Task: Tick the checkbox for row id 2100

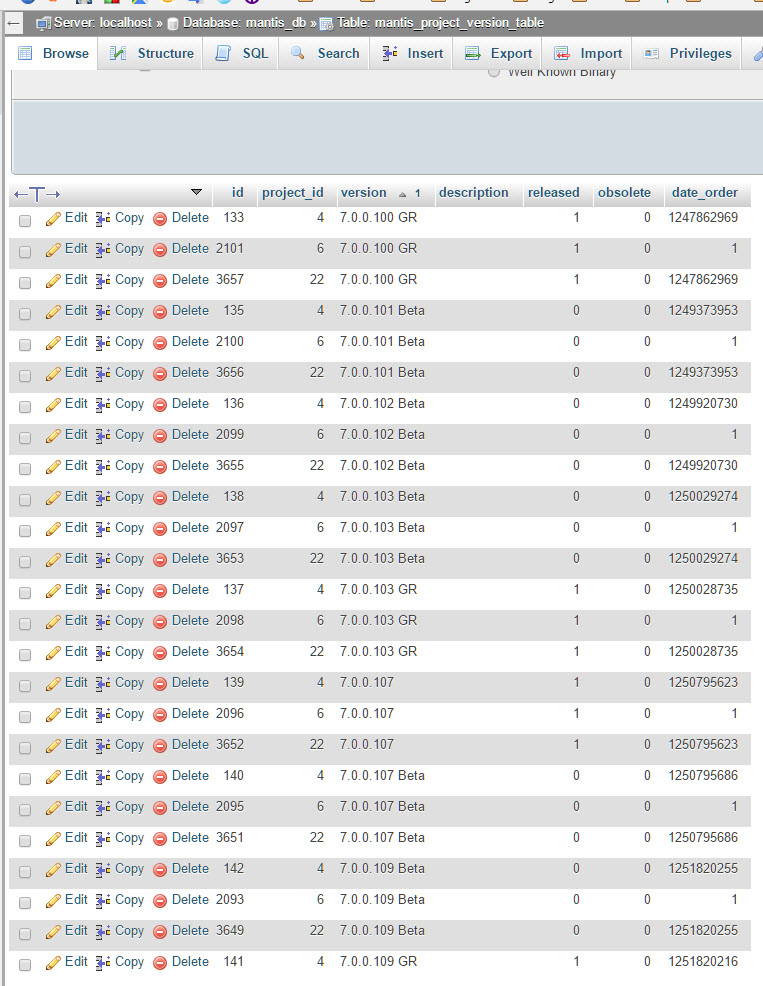Action: (25, 345)
